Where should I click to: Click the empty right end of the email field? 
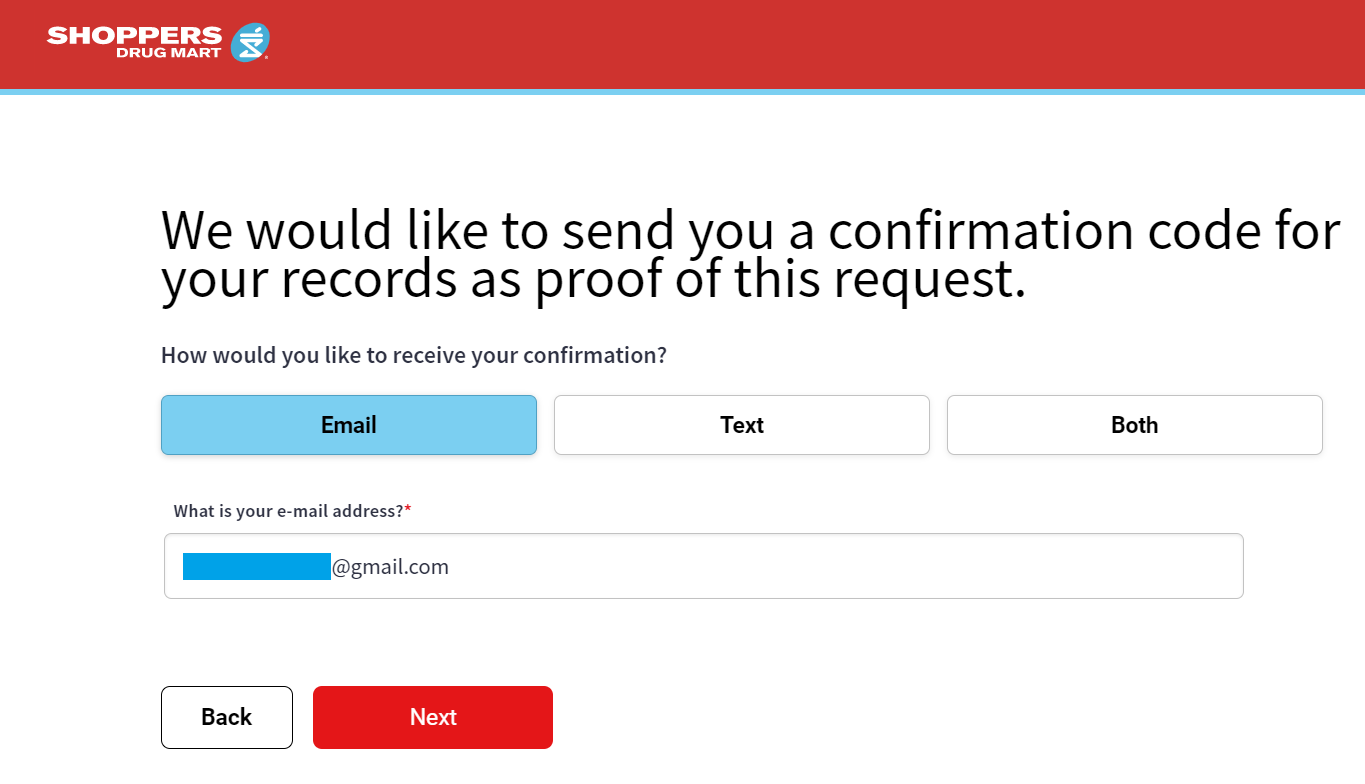pos(1100,566)
